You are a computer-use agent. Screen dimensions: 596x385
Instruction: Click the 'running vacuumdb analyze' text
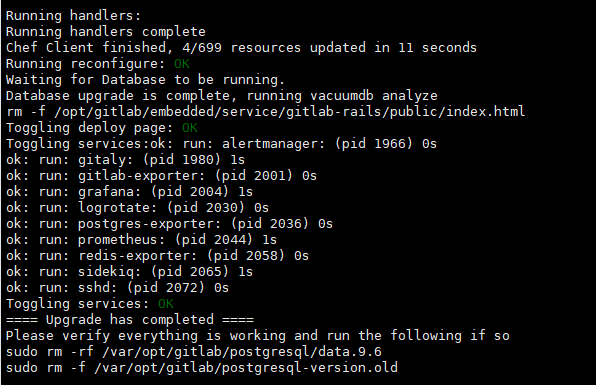coord(342,96)
